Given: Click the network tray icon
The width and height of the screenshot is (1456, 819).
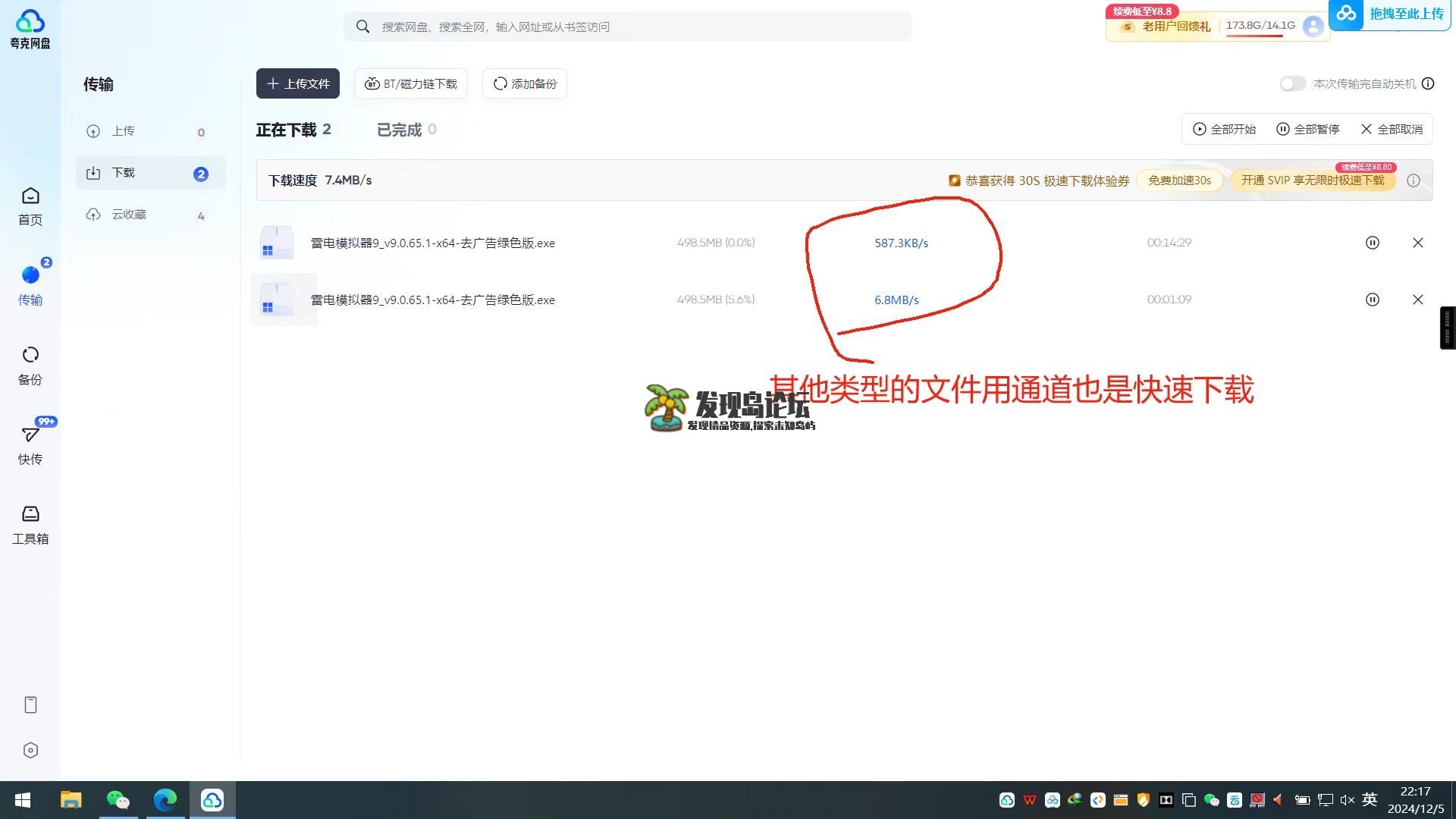Looking at the screenshot, I should pyautogui.click(x=1326, y=800).
